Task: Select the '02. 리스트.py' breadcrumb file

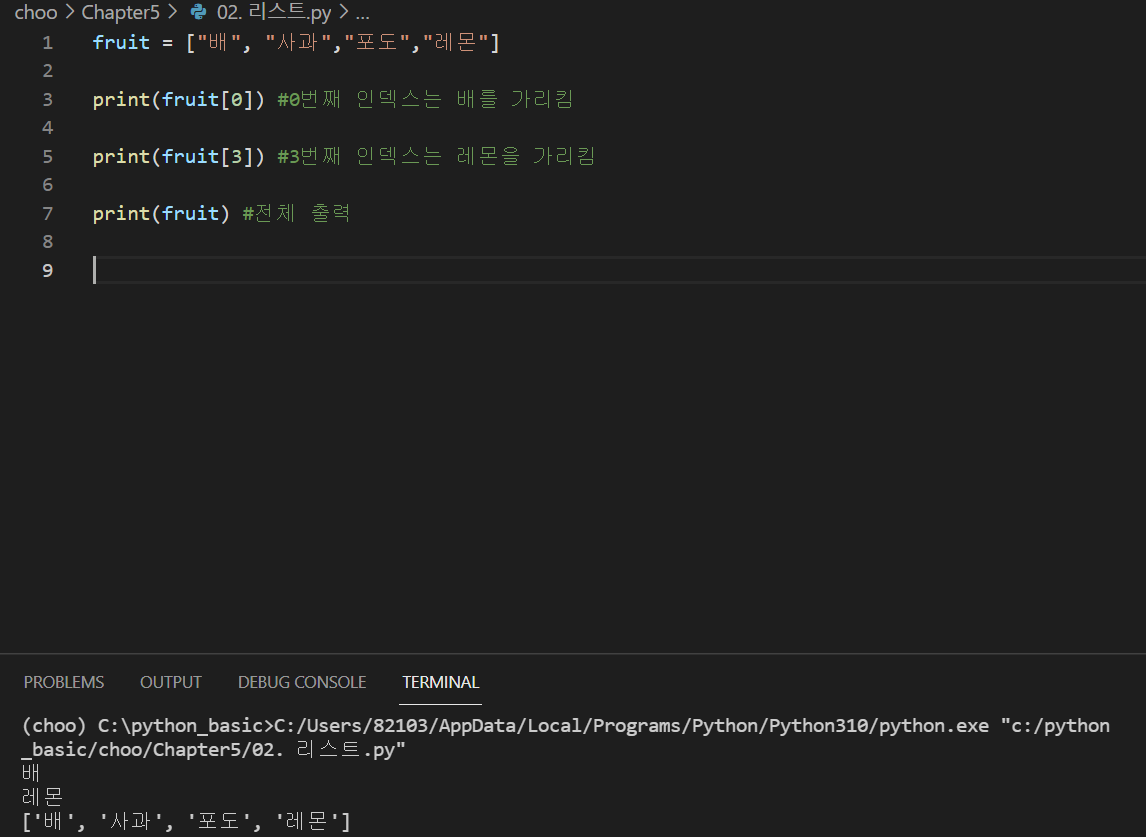Action: pos(274,12)
